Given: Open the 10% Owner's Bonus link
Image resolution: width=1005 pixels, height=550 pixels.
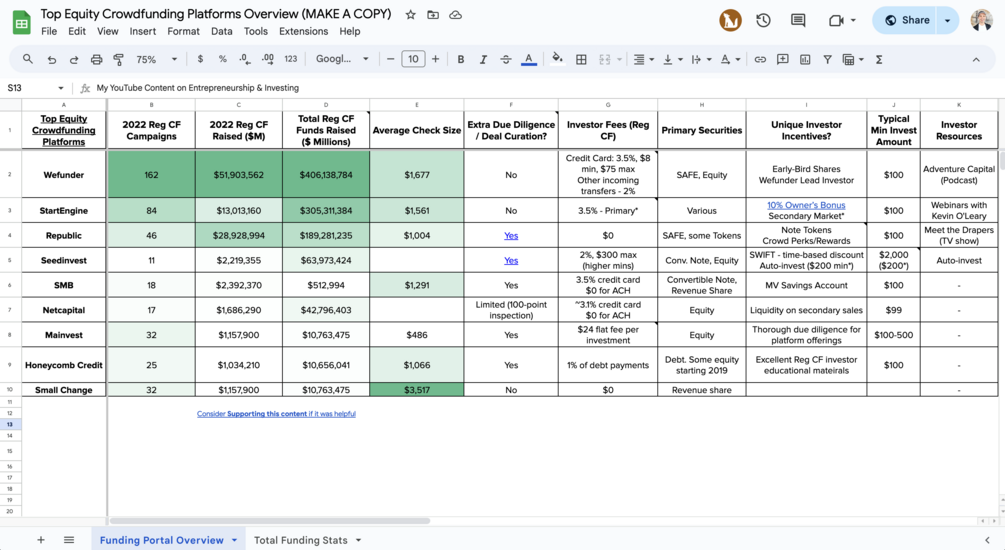Looking at the screenshot, I should pyautogui.click(x=806, y=205).
